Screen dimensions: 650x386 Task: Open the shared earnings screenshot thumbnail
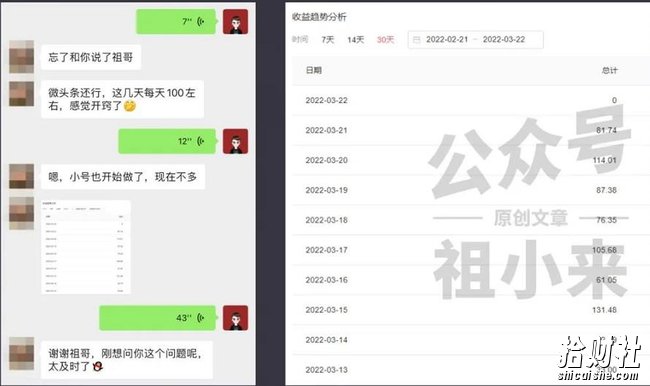[x=86, y=247]
